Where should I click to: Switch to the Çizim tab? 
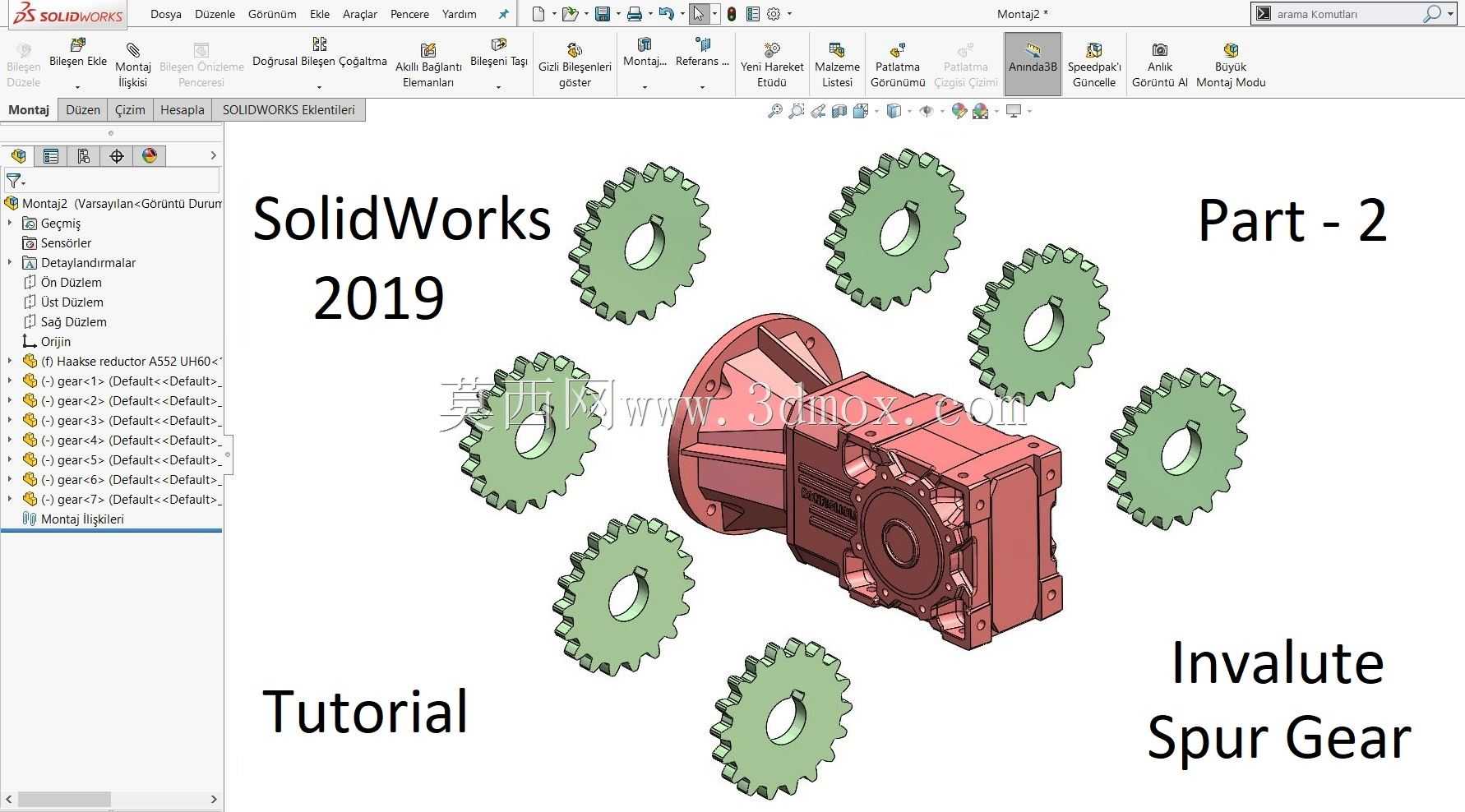coord(130,110)
